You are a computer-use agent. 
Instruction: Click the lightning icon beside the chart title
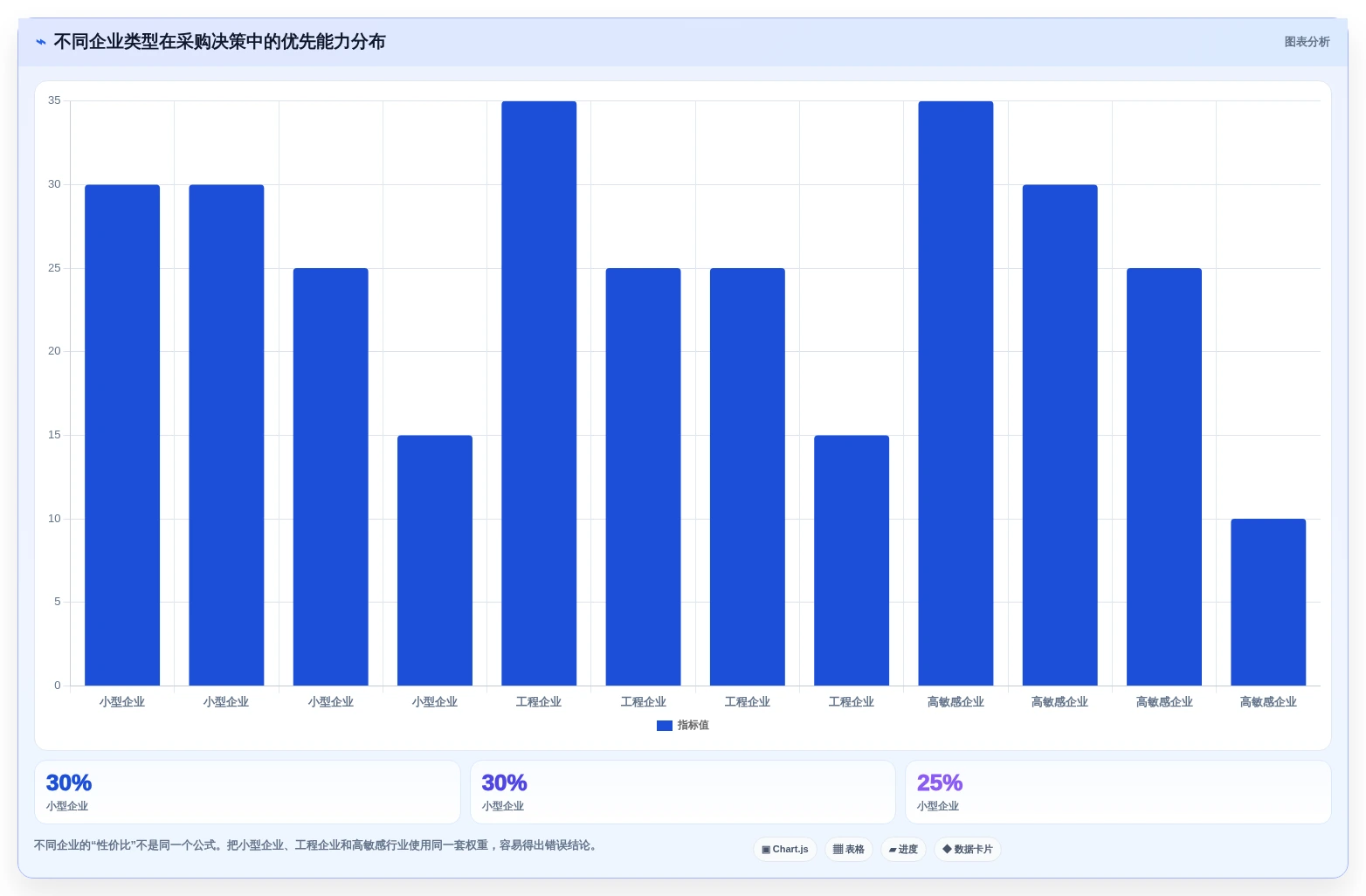click(x=40, y=42)
